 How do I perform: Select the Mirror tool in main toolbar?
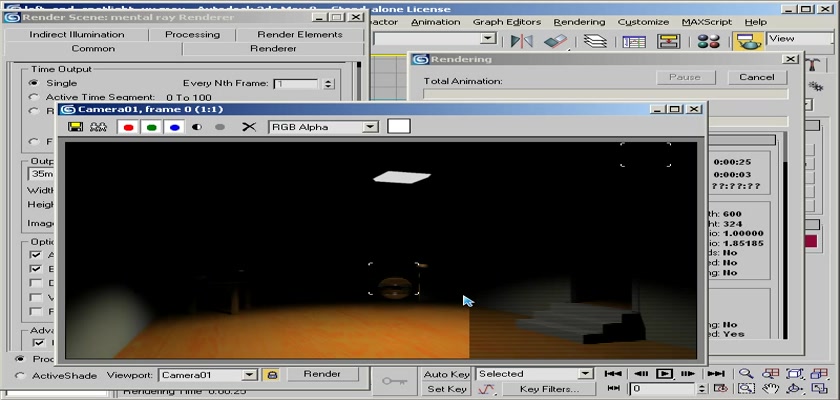[x=521, y=41]
